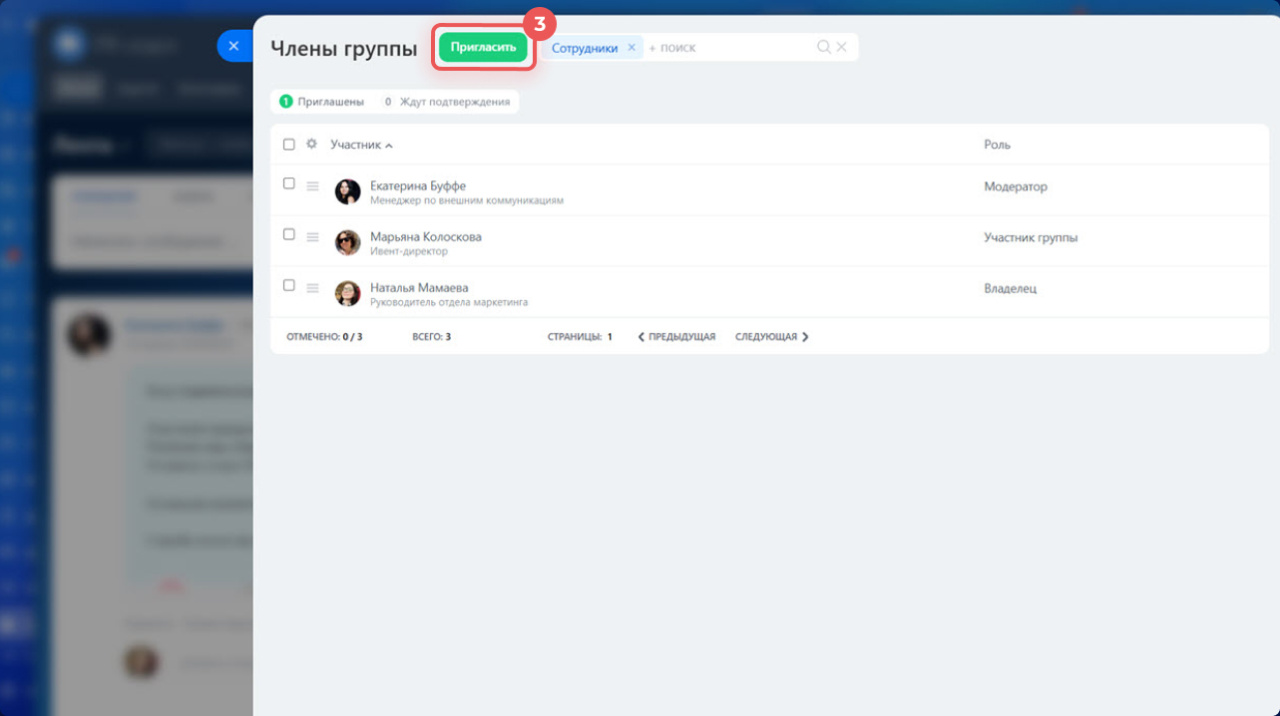Click the Участник группы role cell
Viewport: 1280px width, 716px height.
pyautogui.click(x=1031, y=238)
